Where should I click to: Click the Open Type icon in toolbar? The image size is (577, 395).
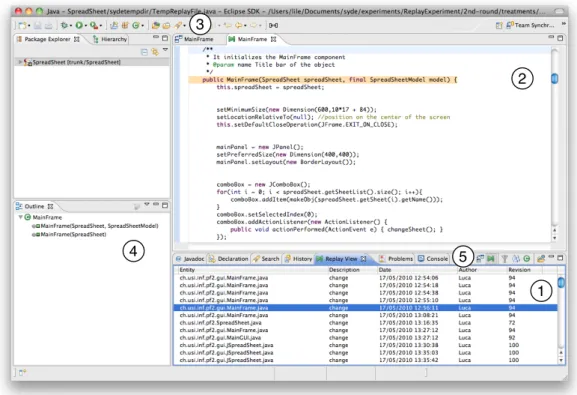point(156,25)
